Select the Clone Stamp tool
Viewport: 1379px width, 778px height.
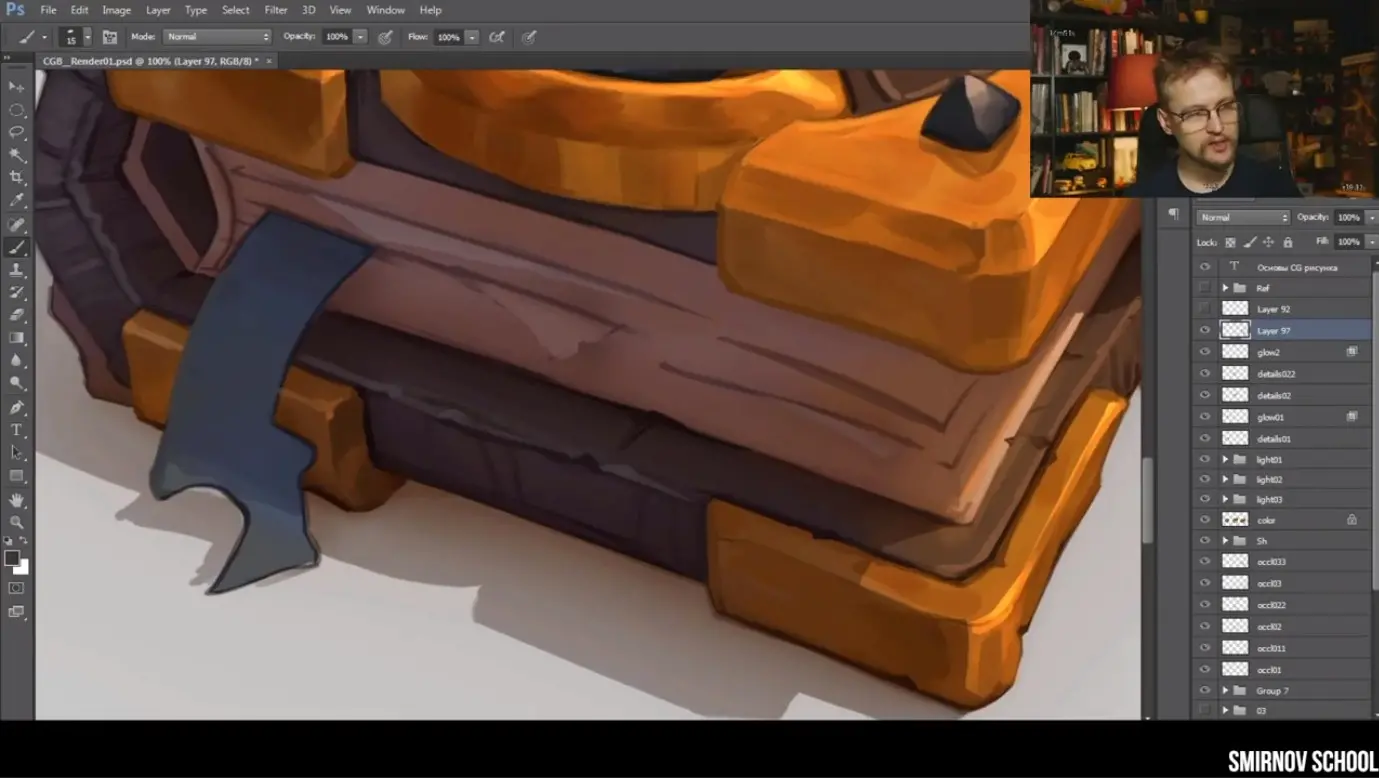click(17, 270)
